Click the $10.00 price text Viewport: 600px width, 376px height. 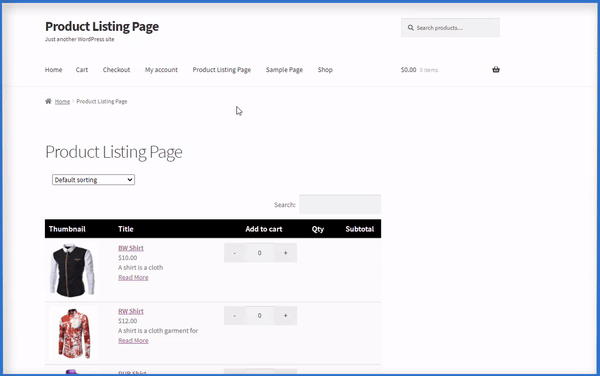pyautogui.click(x=127, y=258)
